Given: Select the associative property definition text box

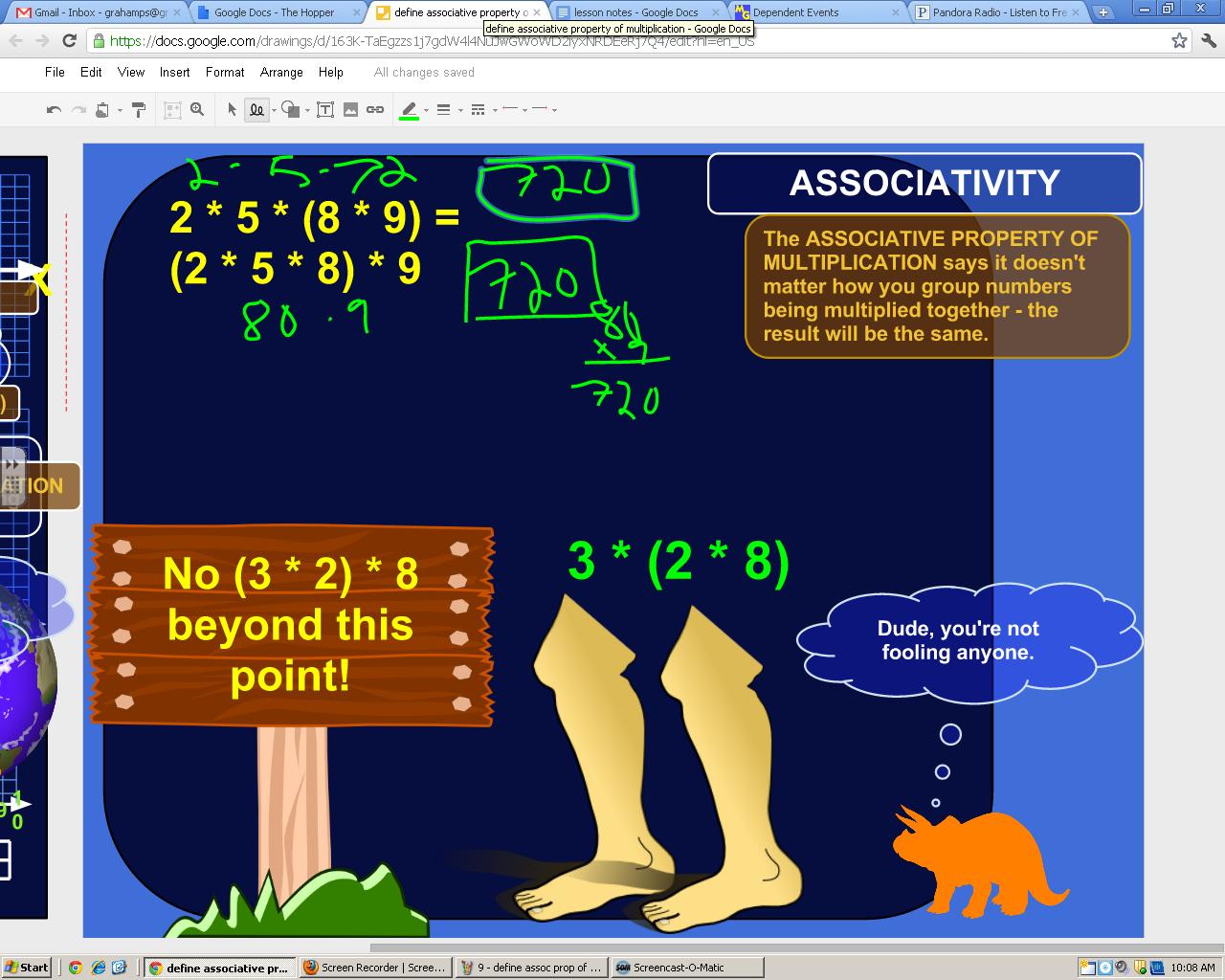Looking at the screenshot, I should click(x=938, y=286).
